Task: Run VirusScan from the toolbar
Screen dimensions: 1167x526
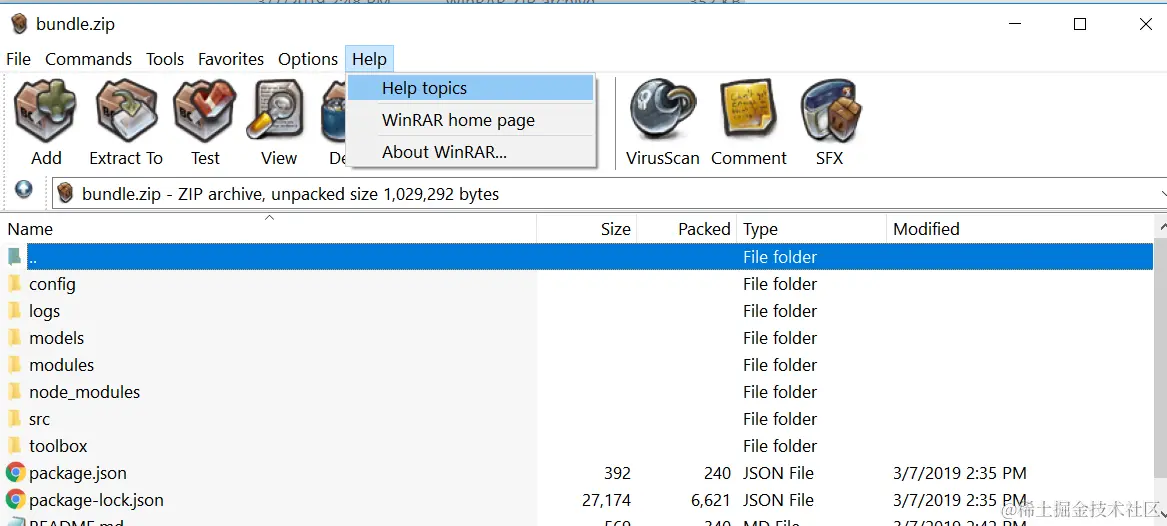Action: pos(662,124)
